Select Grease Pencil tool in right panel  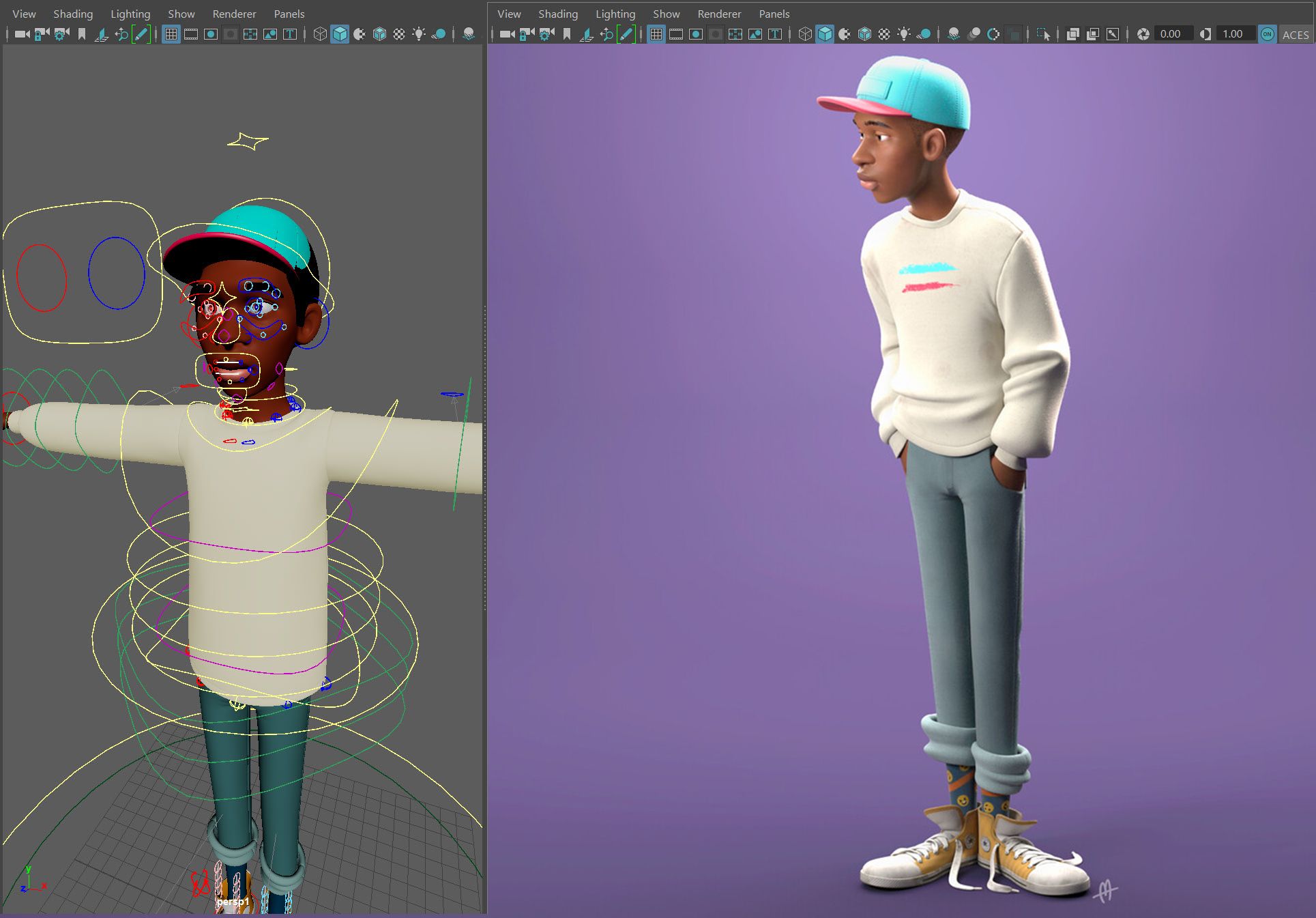[x=626, y=34]
